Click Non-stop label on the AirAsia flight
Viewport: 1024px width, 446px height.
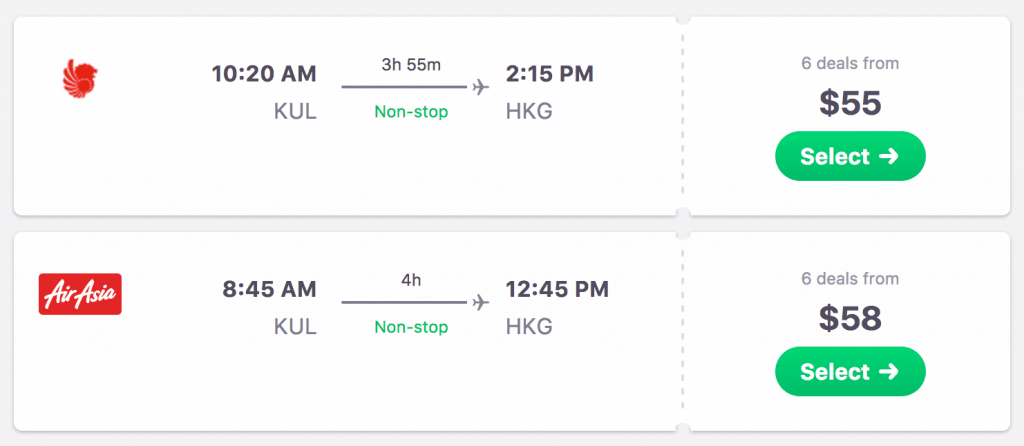click(411, 327)
